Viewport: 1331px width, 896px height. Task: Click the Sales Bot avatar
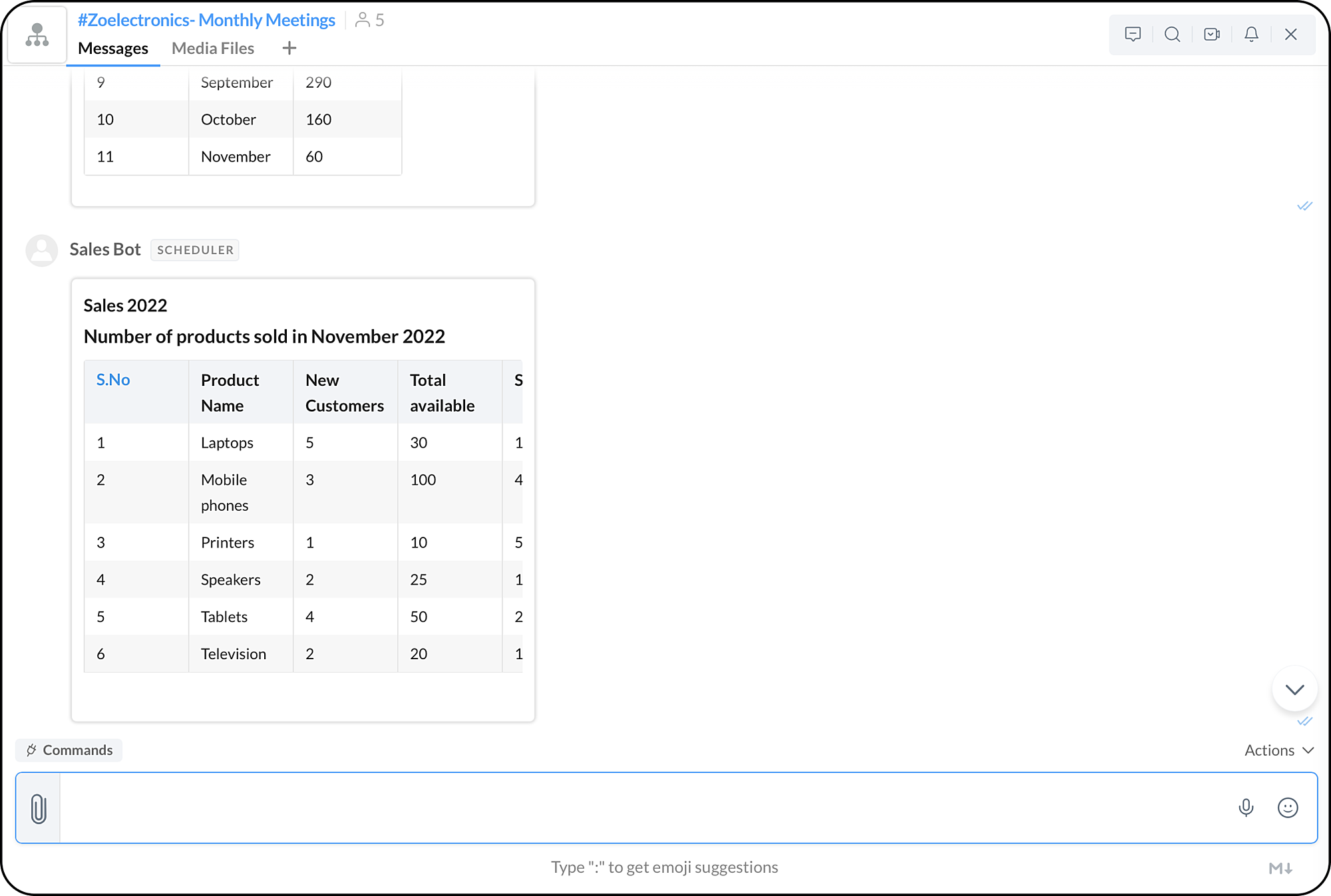[41, 250]
